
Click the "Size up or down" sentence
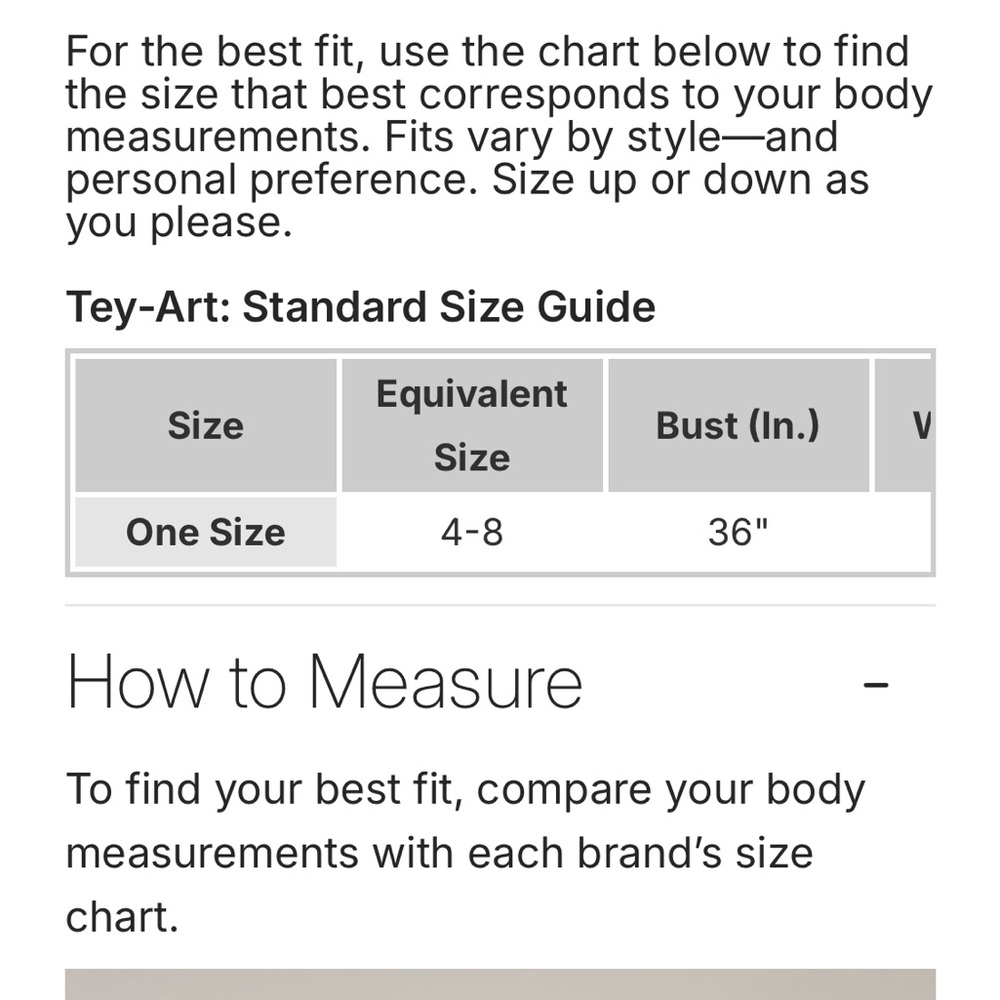click(x=680, y=180)
